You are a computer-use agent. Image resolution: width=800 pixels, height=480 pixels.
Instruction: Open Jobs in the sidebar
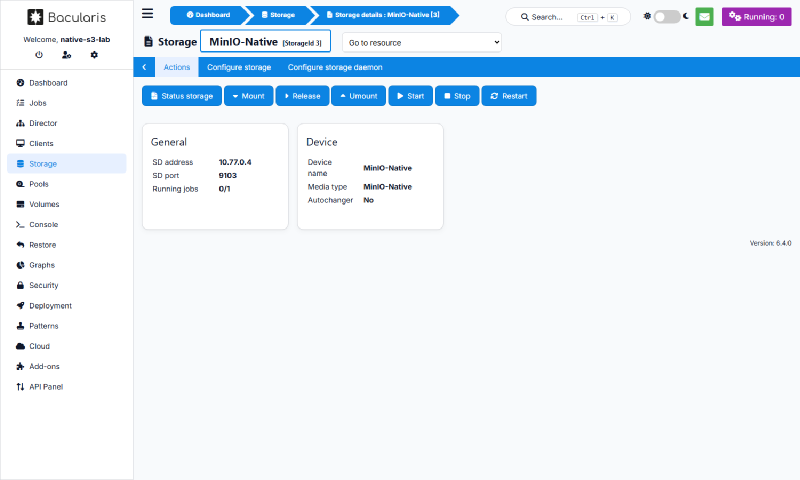click(66, 103)
